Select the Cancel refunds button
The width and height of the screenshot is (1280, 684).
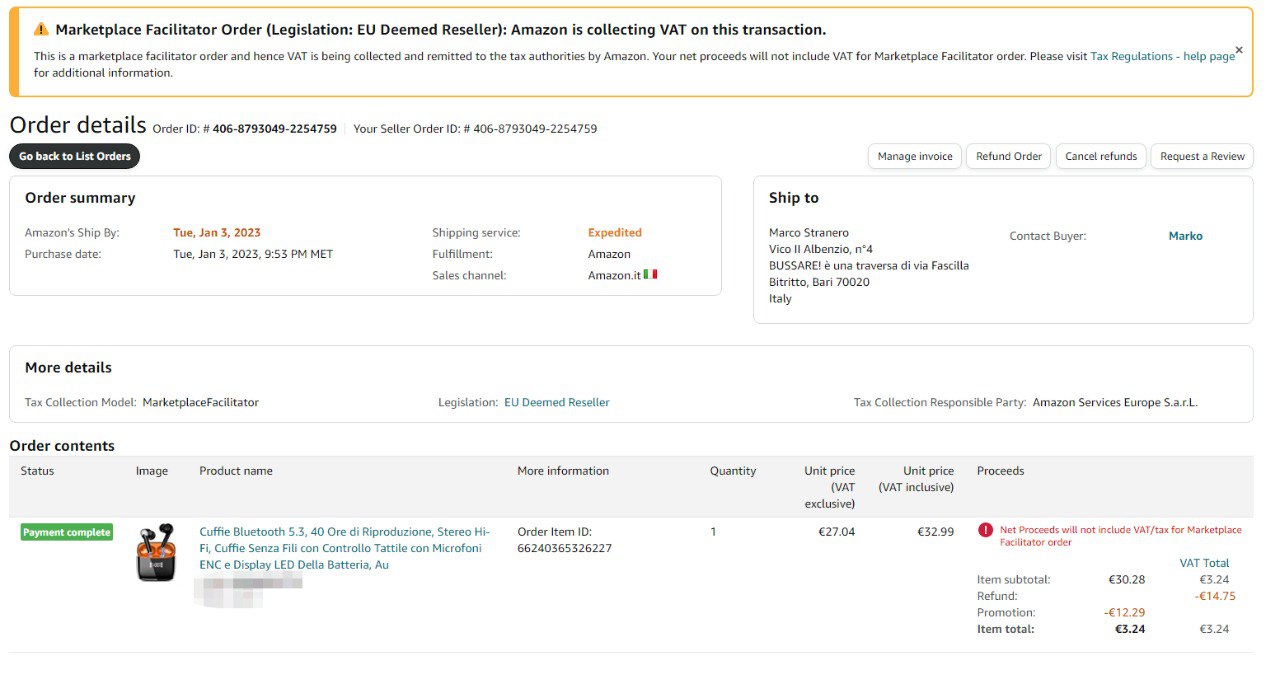1100,156
